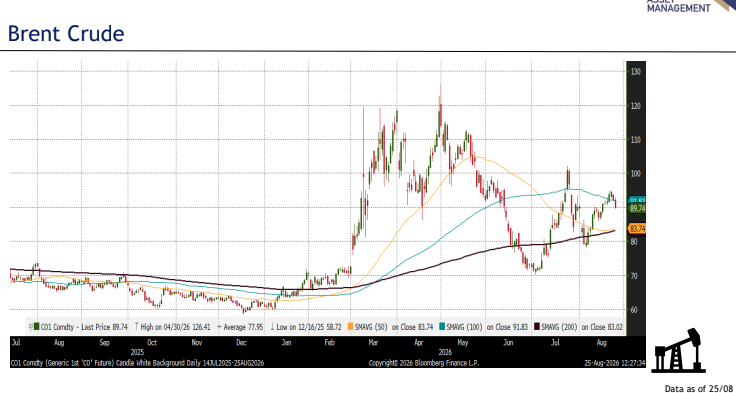The width and height of the screenshot is (736, 393).
Task: Click the 100 price axis label
Action: 636,173
